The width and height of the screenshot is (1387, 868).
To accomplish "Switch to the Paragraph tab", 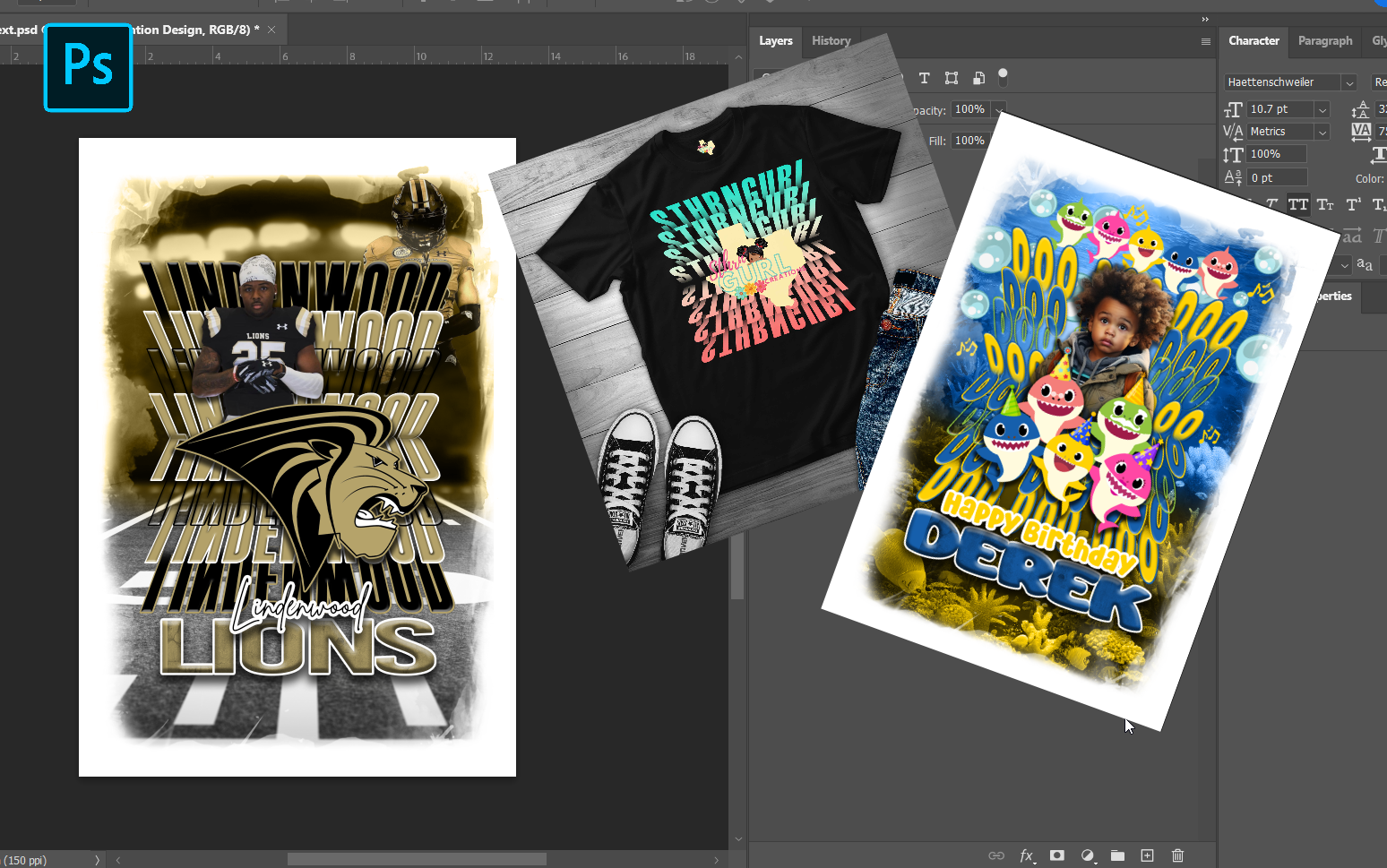I will (1325, 40).
